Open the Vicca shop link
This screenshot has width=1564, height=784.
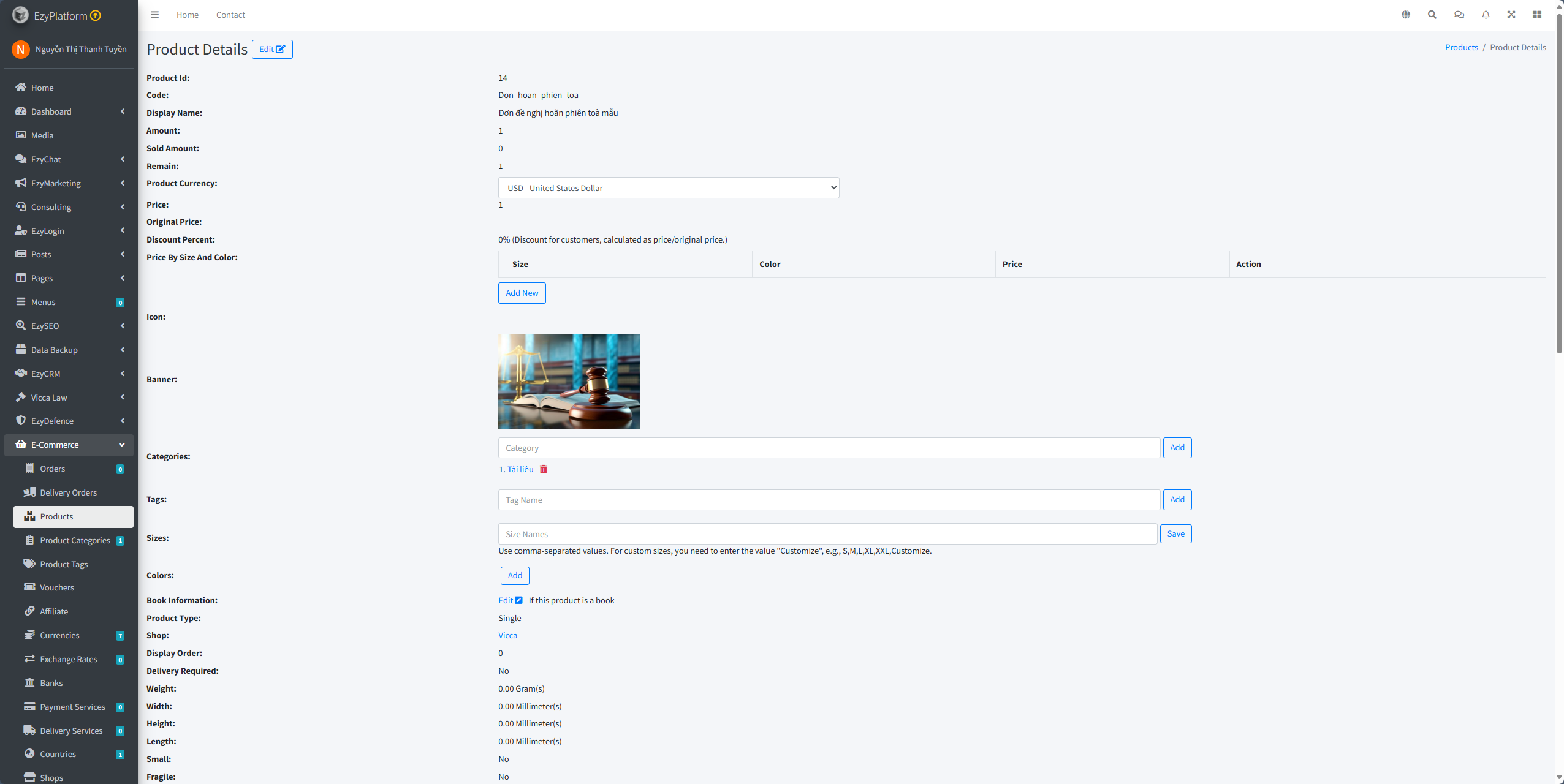tap(507, 635)
